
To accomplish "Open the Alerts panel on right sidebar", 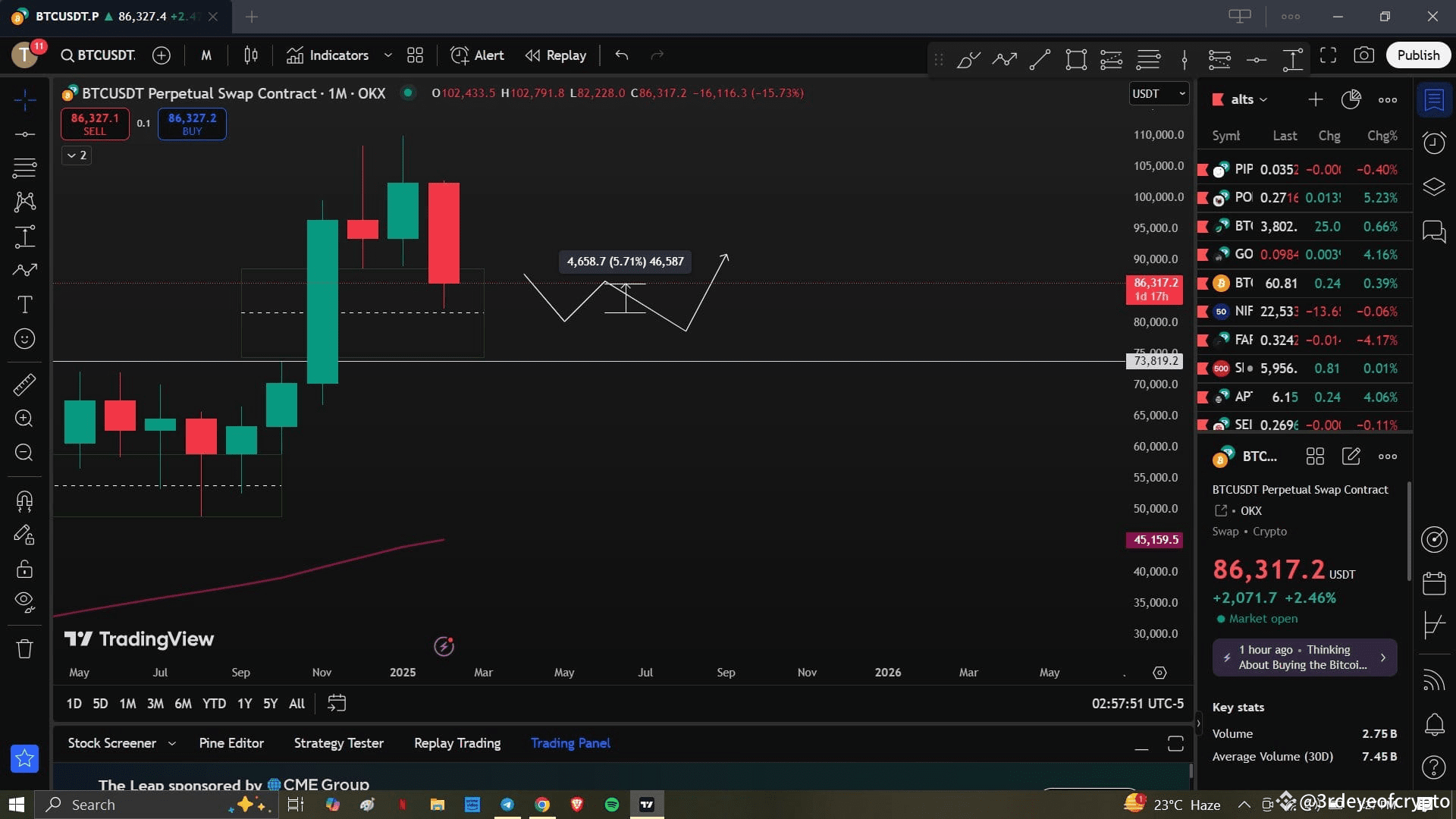I will point(1435,143).
